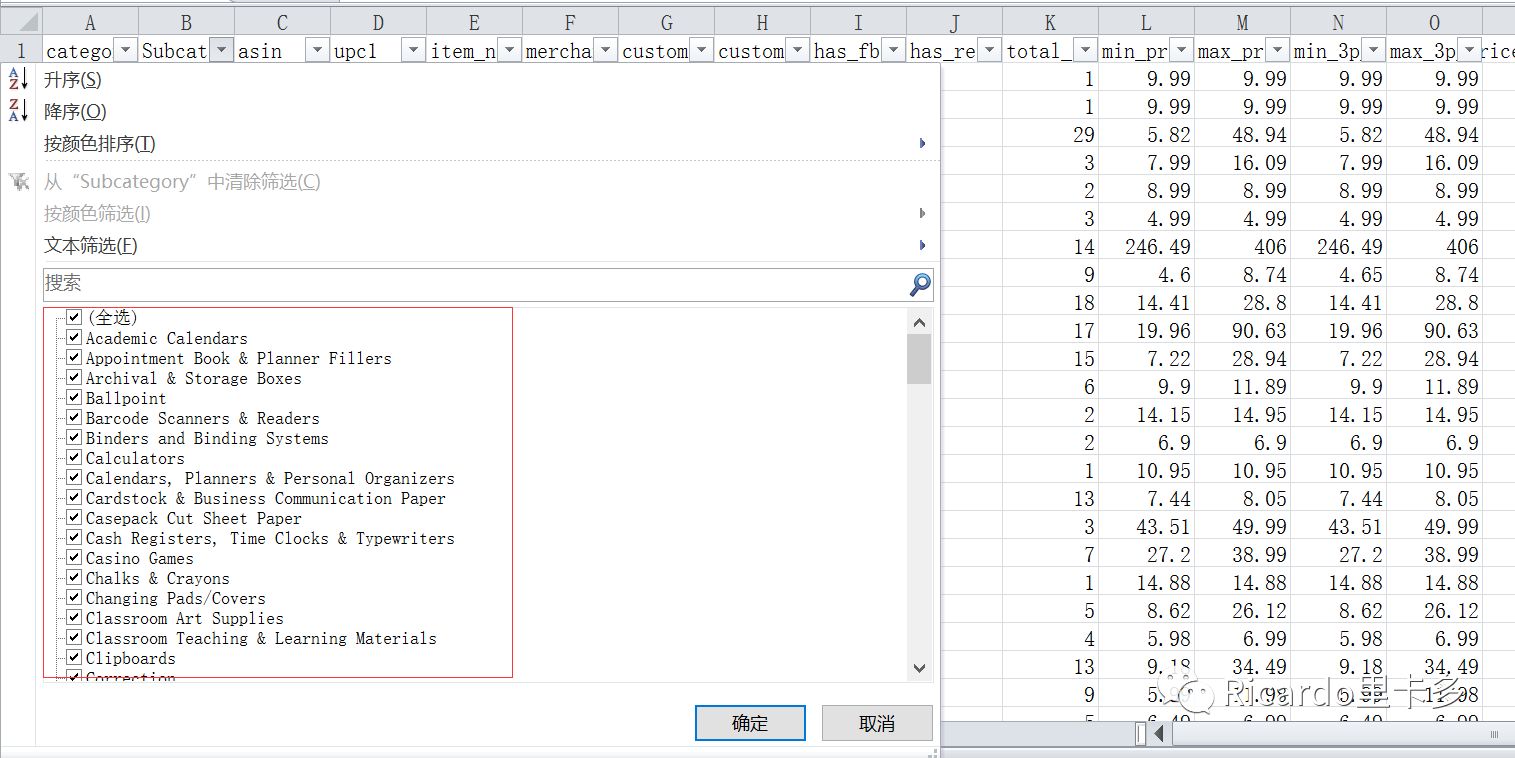
Task: Open the asin column filter dropdown
Action: (x=317, y=50)
